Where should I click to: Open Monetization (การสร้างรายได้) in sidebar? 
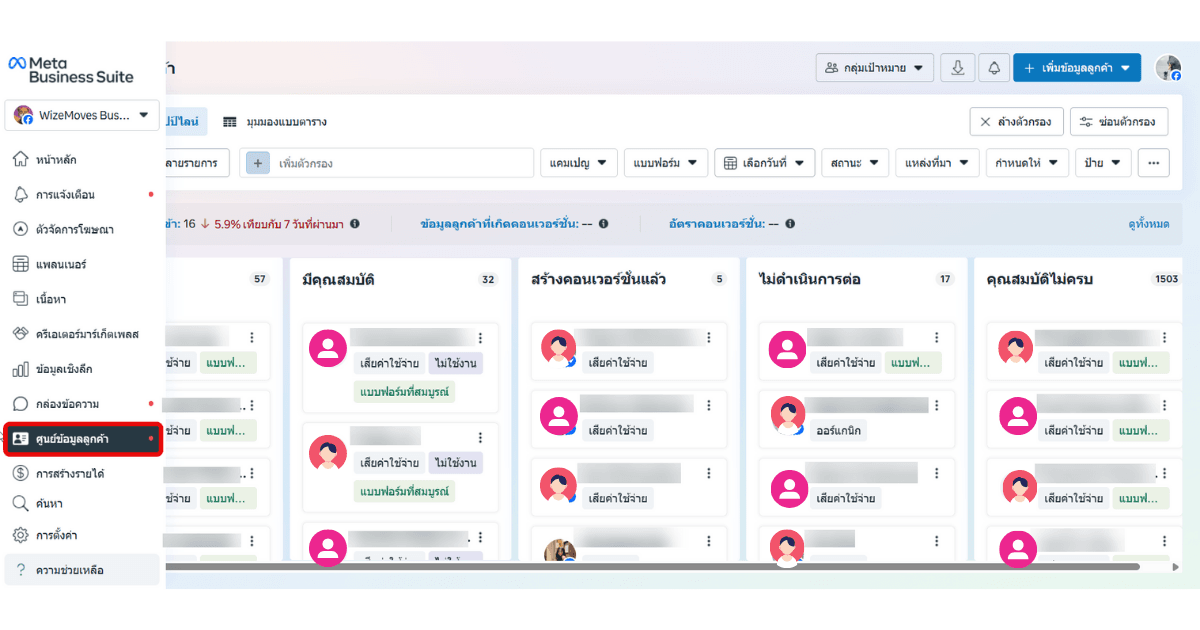(x=70, y=473)
